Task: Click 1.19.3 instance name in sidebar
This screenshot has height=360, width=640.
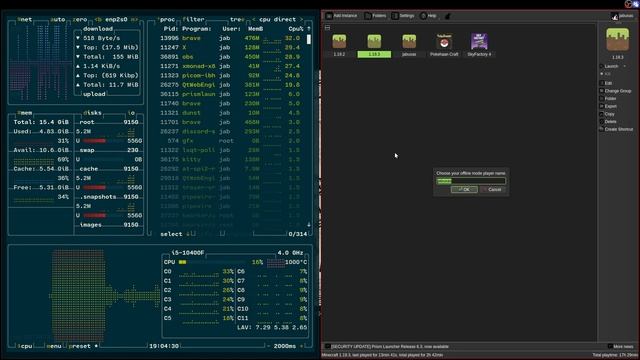Action: (618, 57)
